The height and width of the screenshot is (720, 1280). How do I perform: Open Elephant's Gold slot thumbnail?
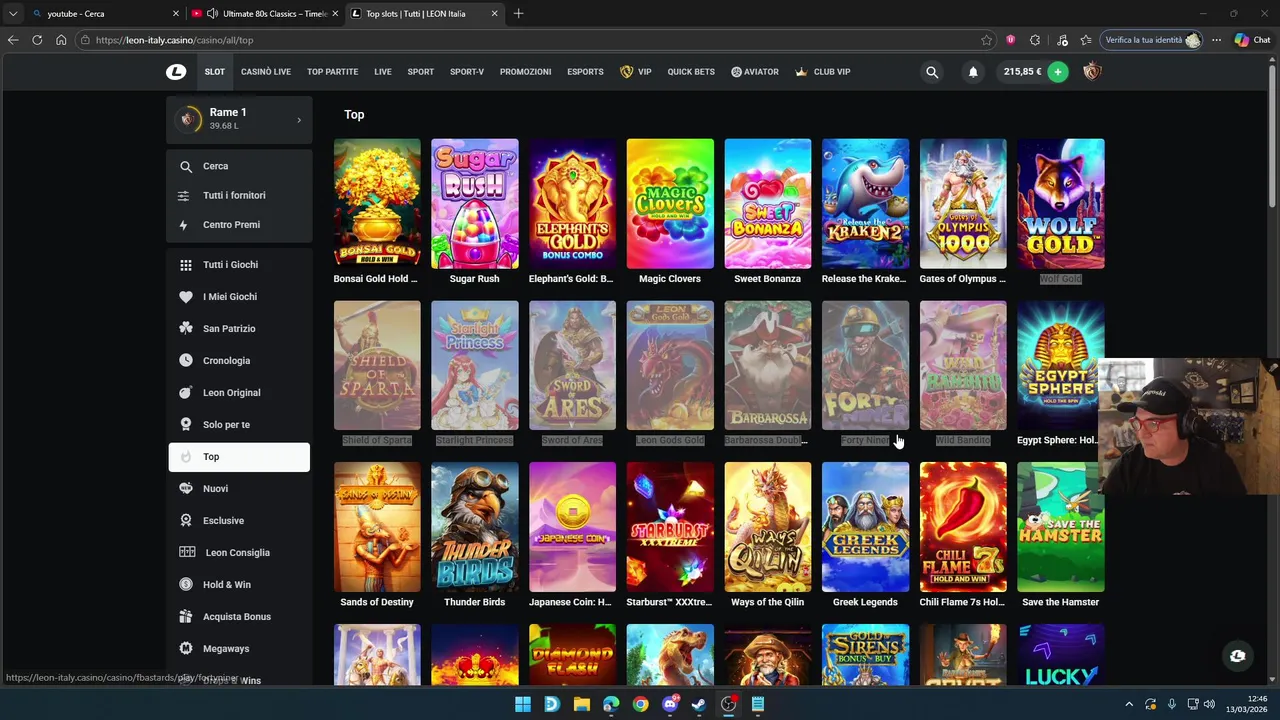click(x=572, y=204)
